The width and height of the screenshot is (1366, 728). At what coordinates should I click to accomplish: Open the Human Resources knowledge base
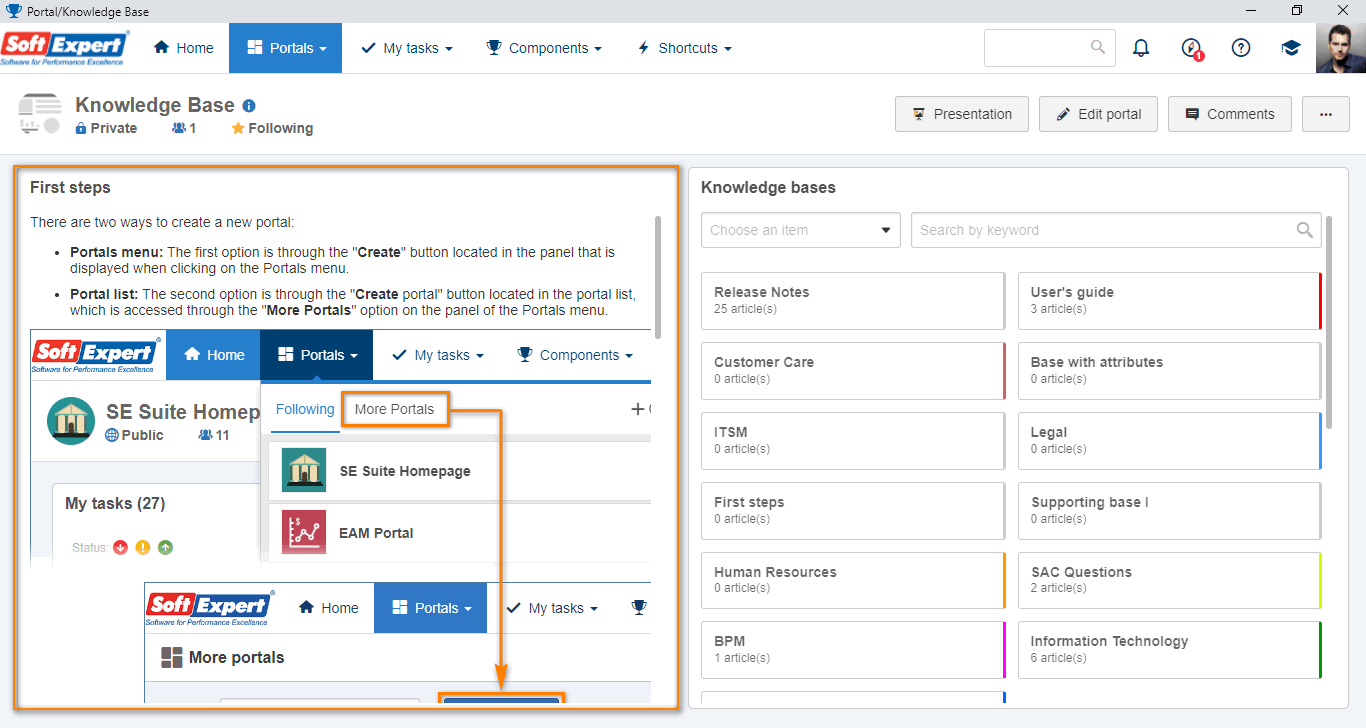tap(853, 581)
